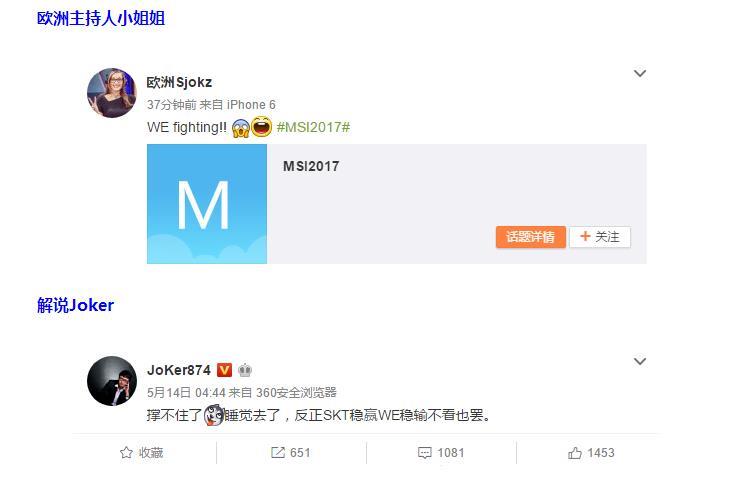Click the #MSI2017# hashtag link
Image resolution: width=732 pixels, height=487 pixels.
(x=313, y=127)
